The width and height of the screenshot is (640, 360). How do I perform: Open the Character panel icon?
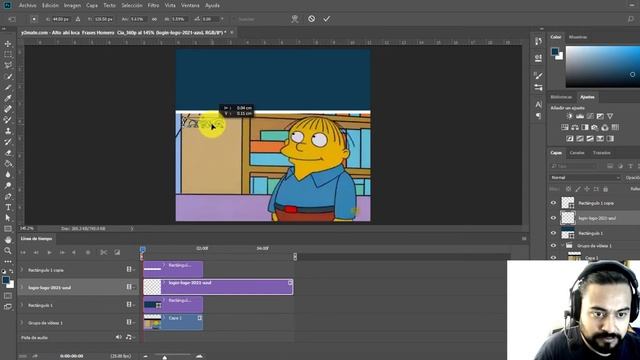click(538, 105)
